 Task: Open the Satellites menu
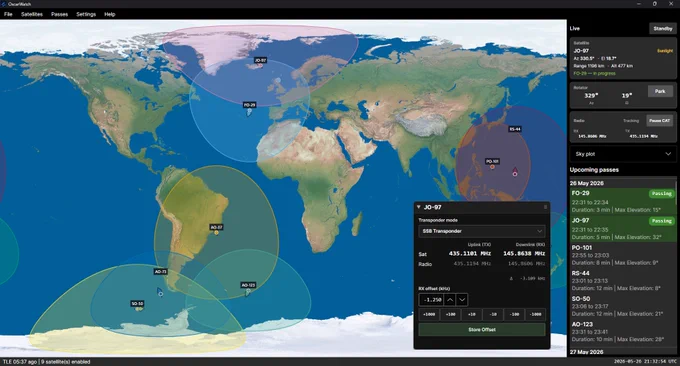[32, 14]
